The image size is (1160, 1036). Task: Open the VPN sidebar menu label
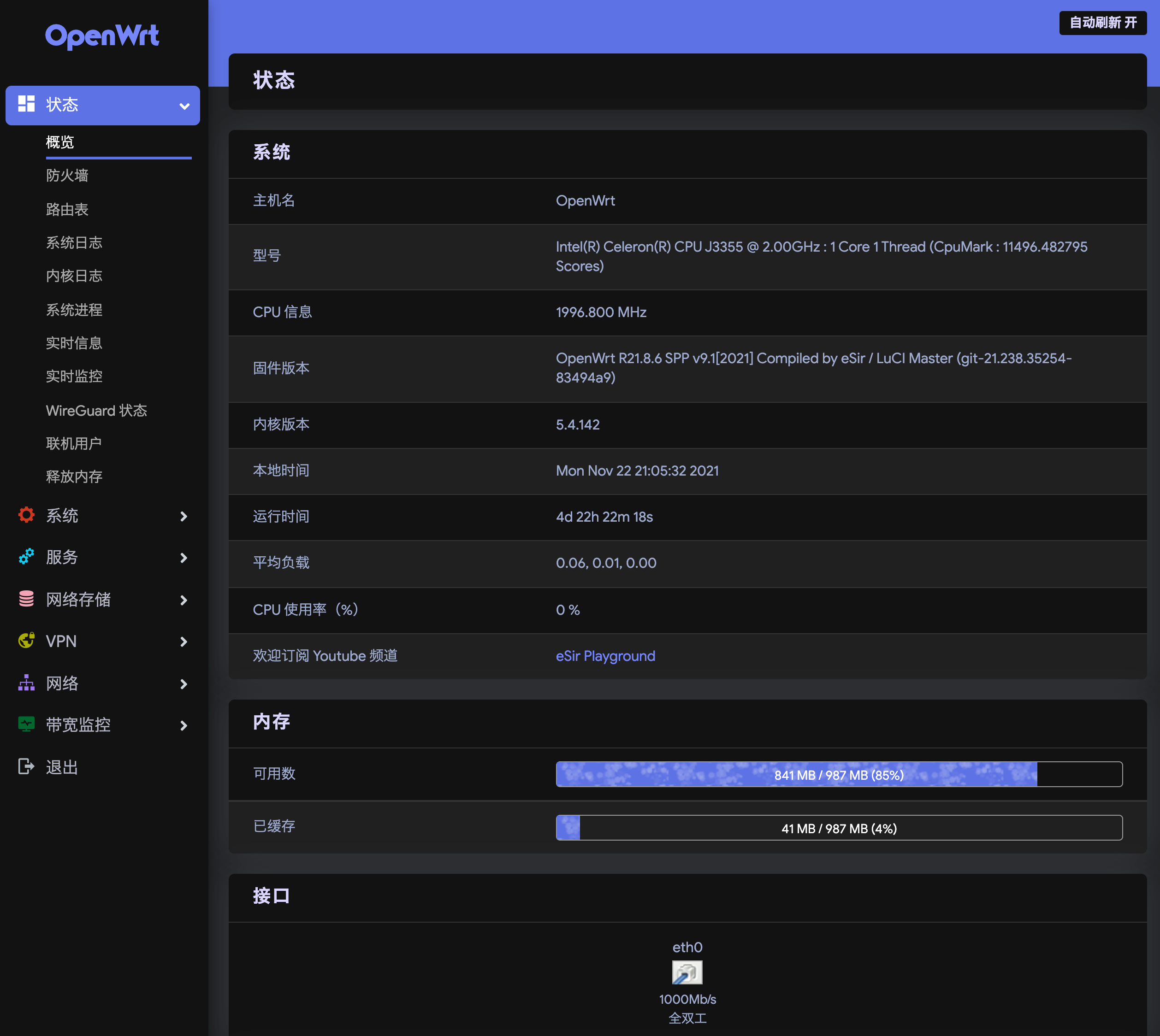click(61, 642)
